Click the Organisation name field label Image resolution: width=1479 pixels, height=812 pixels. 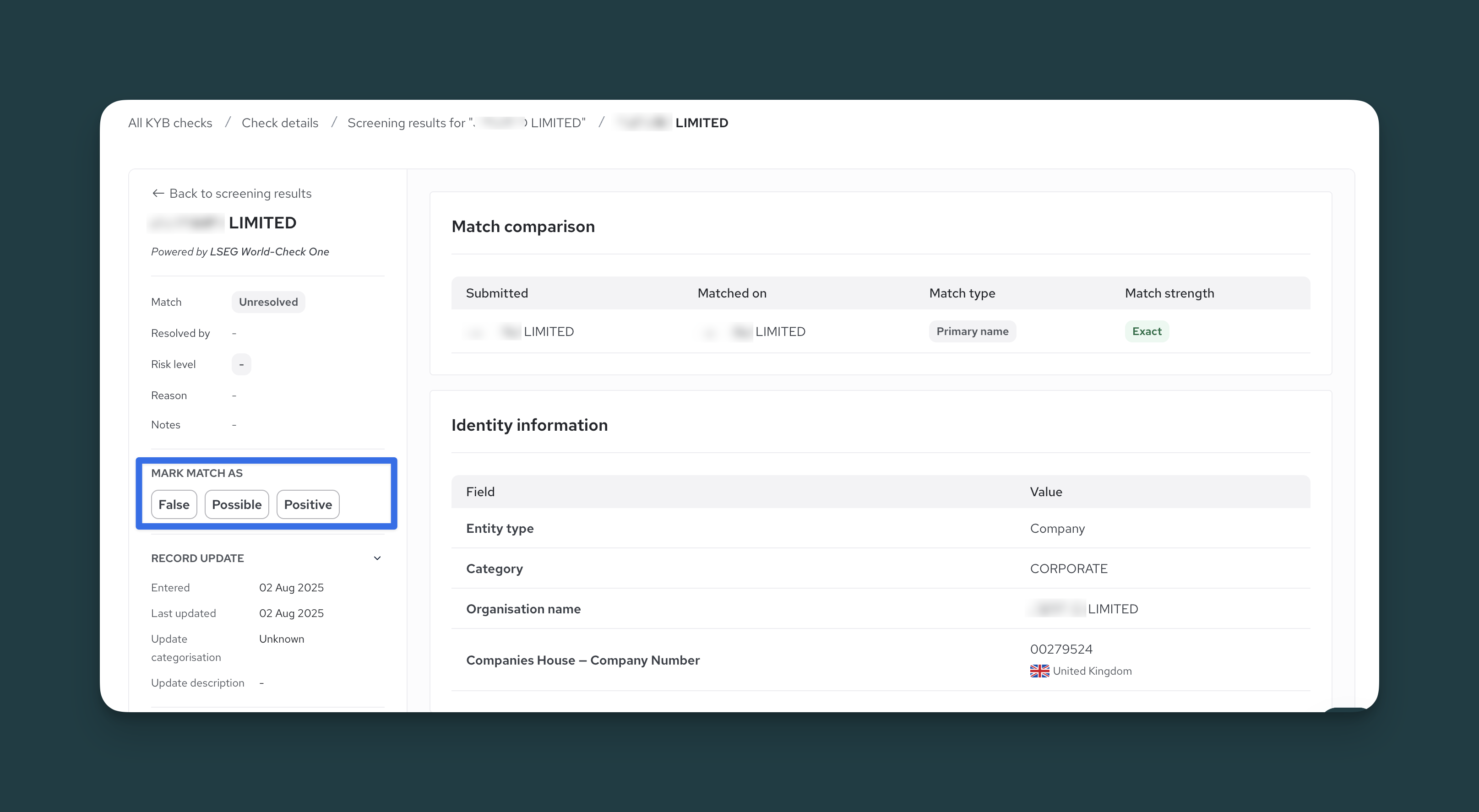pos(523,609)
